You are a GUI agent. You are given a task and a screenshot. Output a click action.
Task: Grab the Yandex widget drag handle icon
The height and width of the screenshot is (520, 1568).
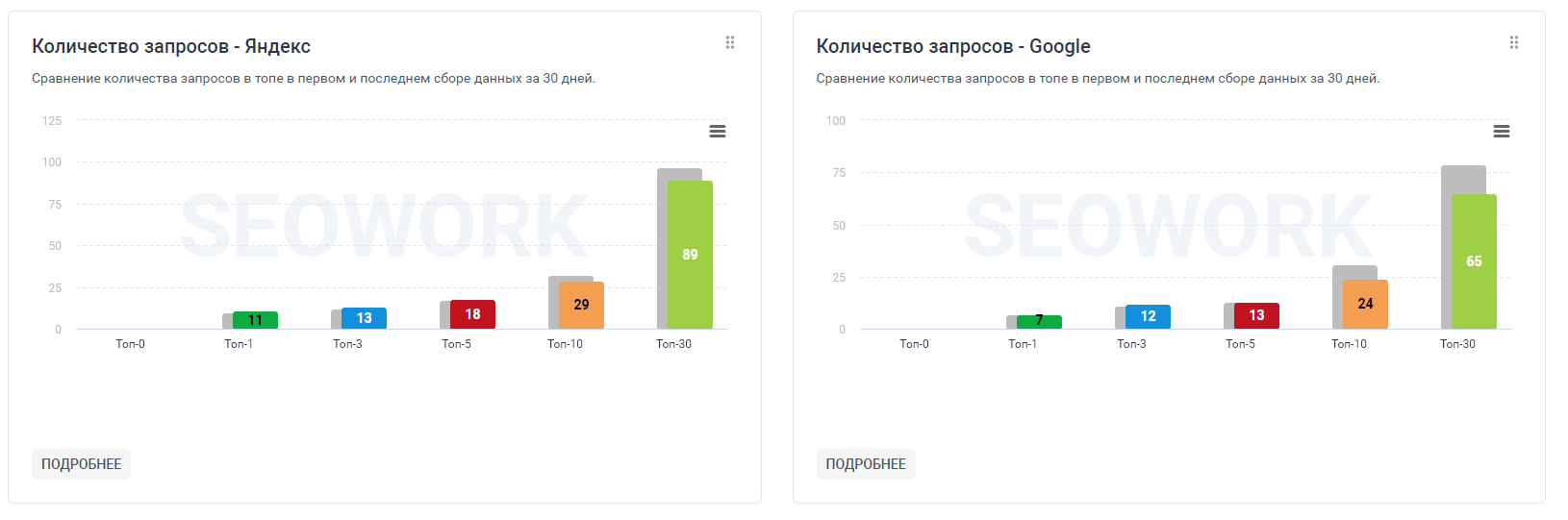click(730, 42)
